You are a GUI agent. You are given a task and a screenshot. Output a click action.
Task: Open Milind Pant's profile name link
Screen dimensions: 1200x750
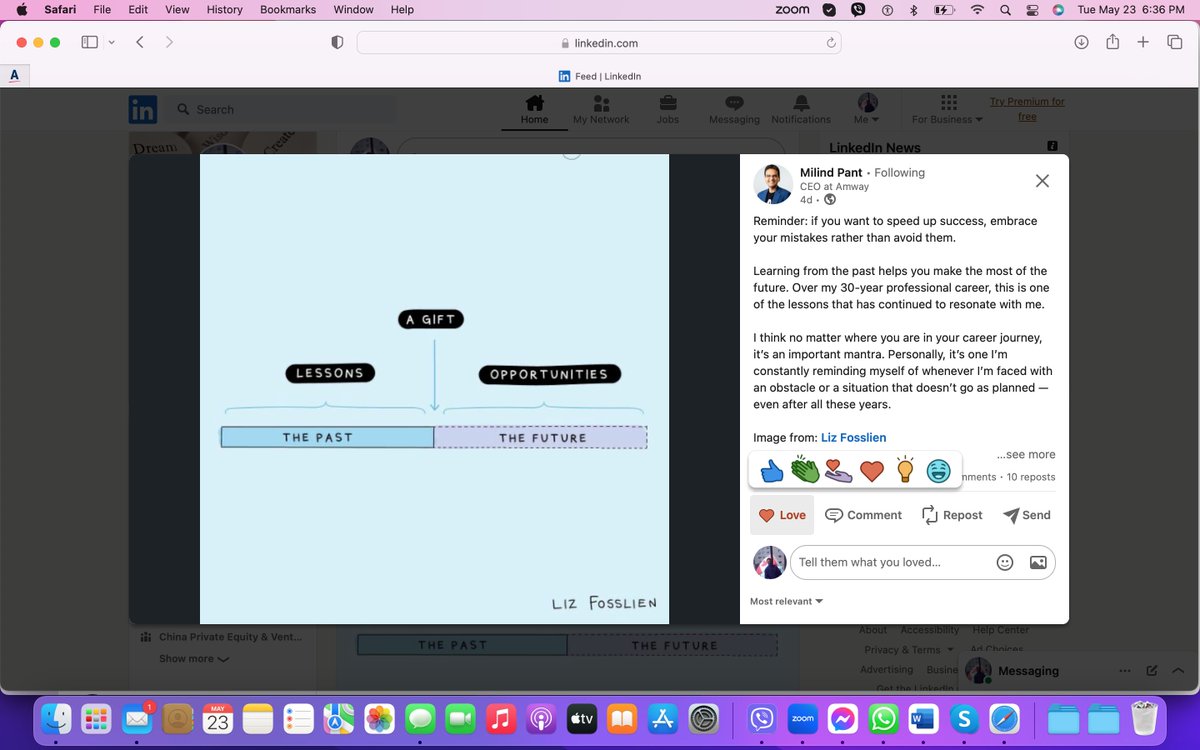click(831, 172)
